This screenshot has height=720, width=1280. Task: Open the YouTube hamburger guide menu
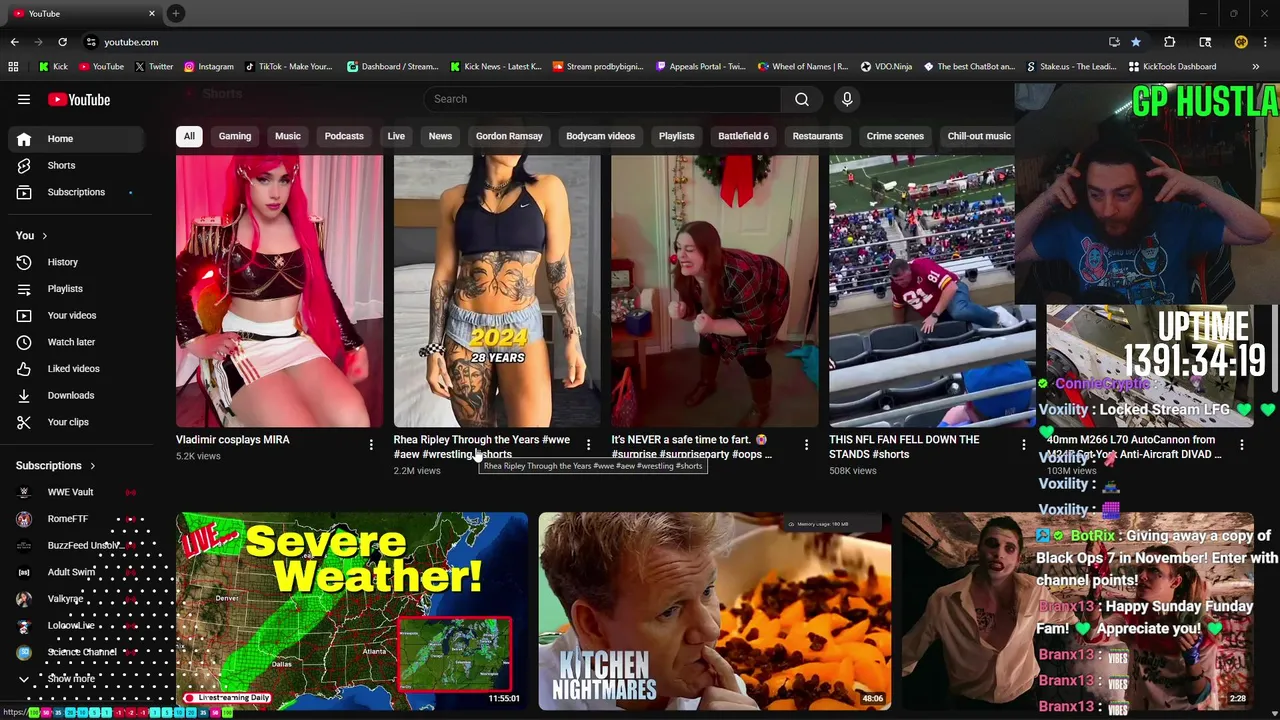coord(24,99)
